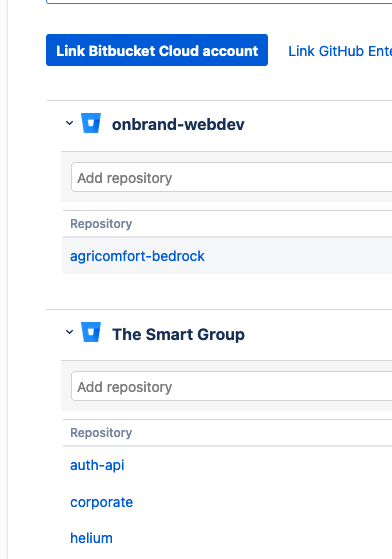Click the Repository column header under onbrand-webdev
The width and height of the screenshot is (392, 559).
point(101,224)
